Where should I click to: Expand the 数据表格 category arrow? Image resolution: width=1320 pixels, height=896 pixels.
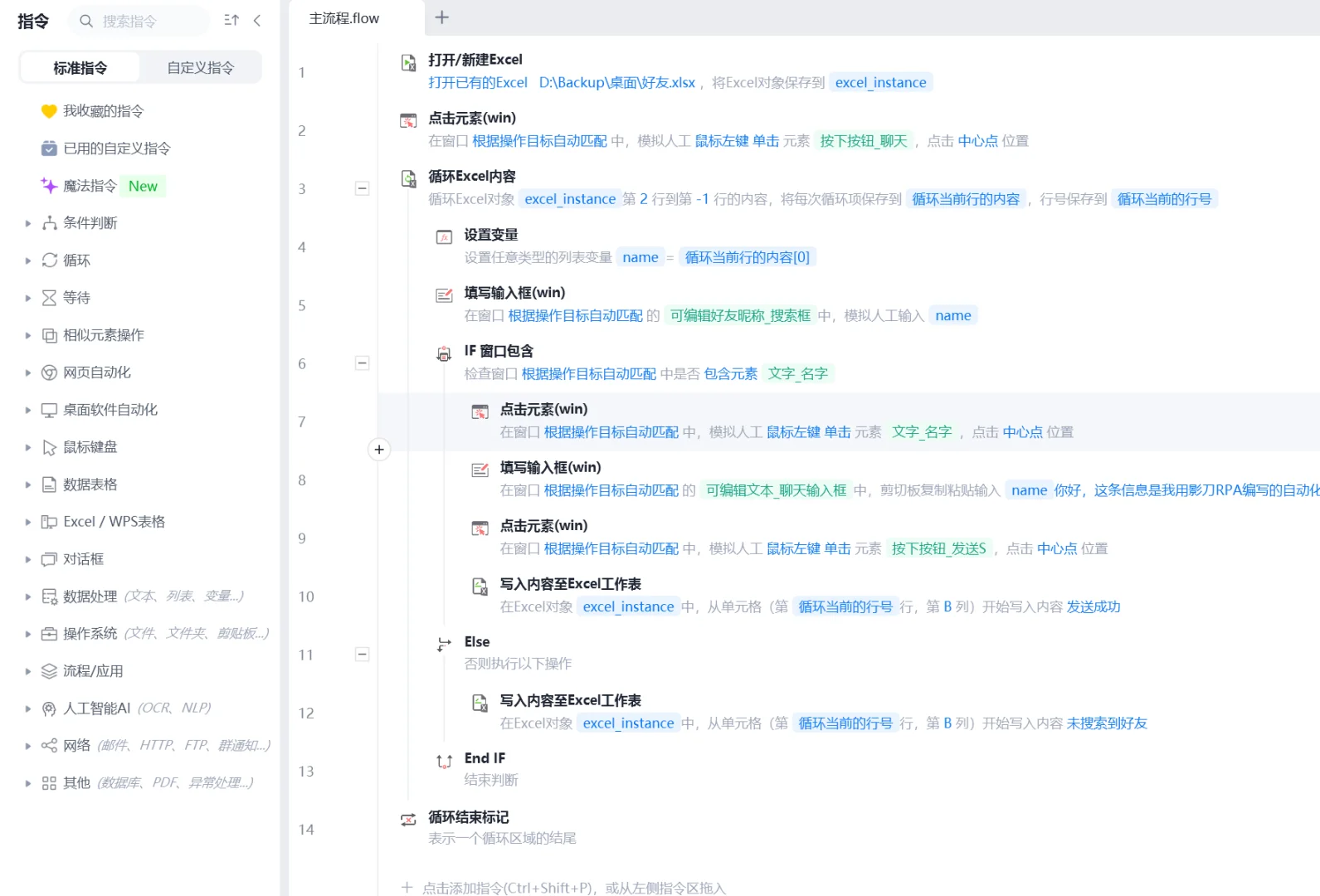point(27,485)
